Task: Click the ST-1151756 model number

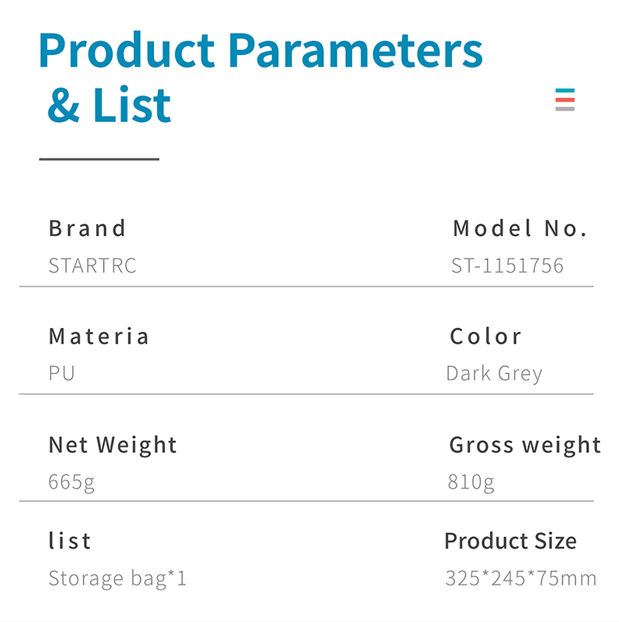Action: [x=507, y=265]
